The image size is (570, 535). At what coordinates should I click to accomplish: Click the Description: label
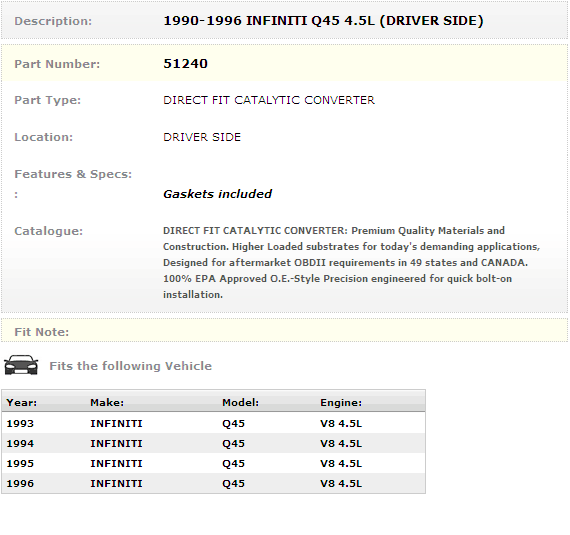(53, 21)
